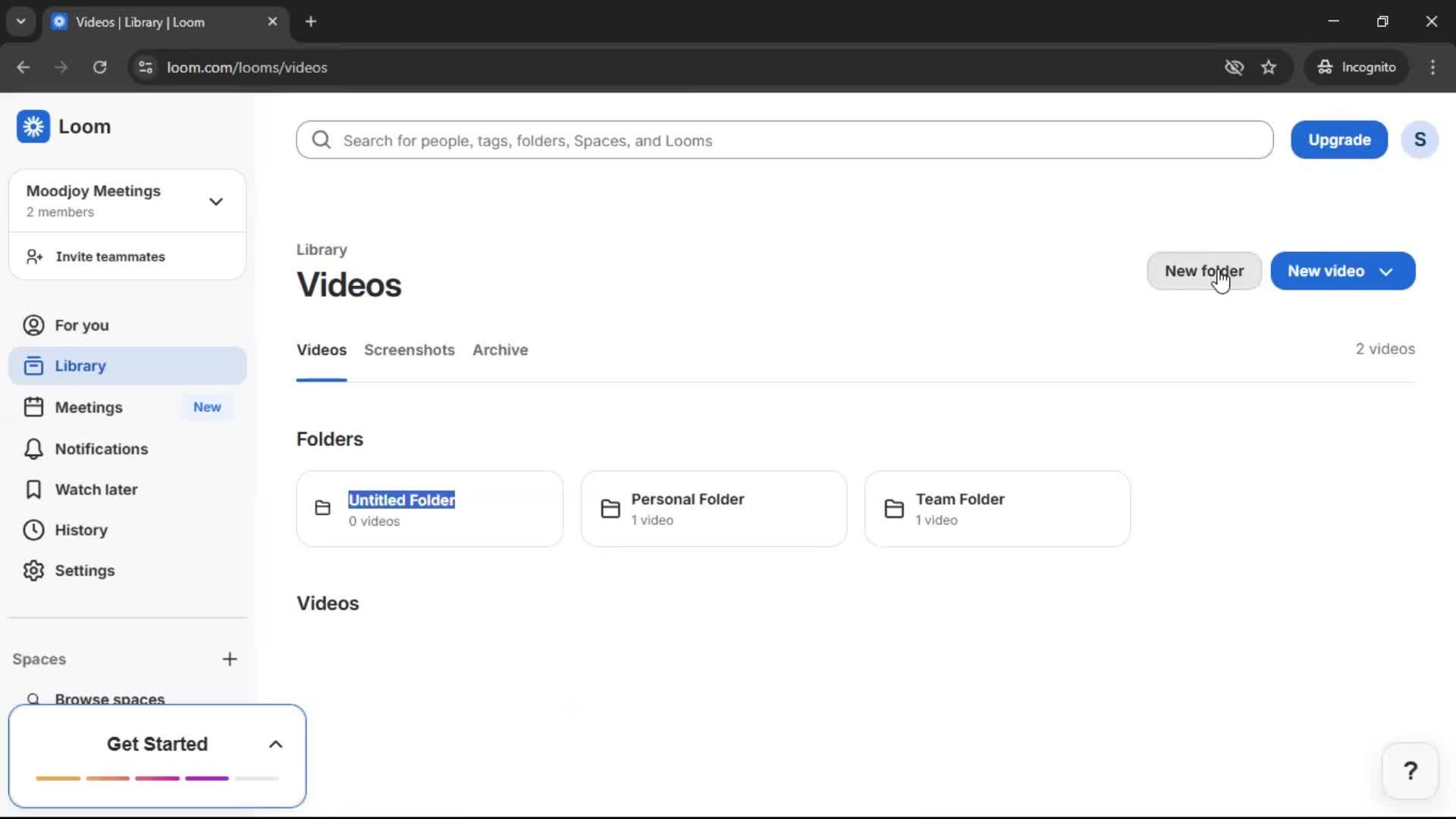
Task: Click the help question mark bubble
Action: point(1410,770)
